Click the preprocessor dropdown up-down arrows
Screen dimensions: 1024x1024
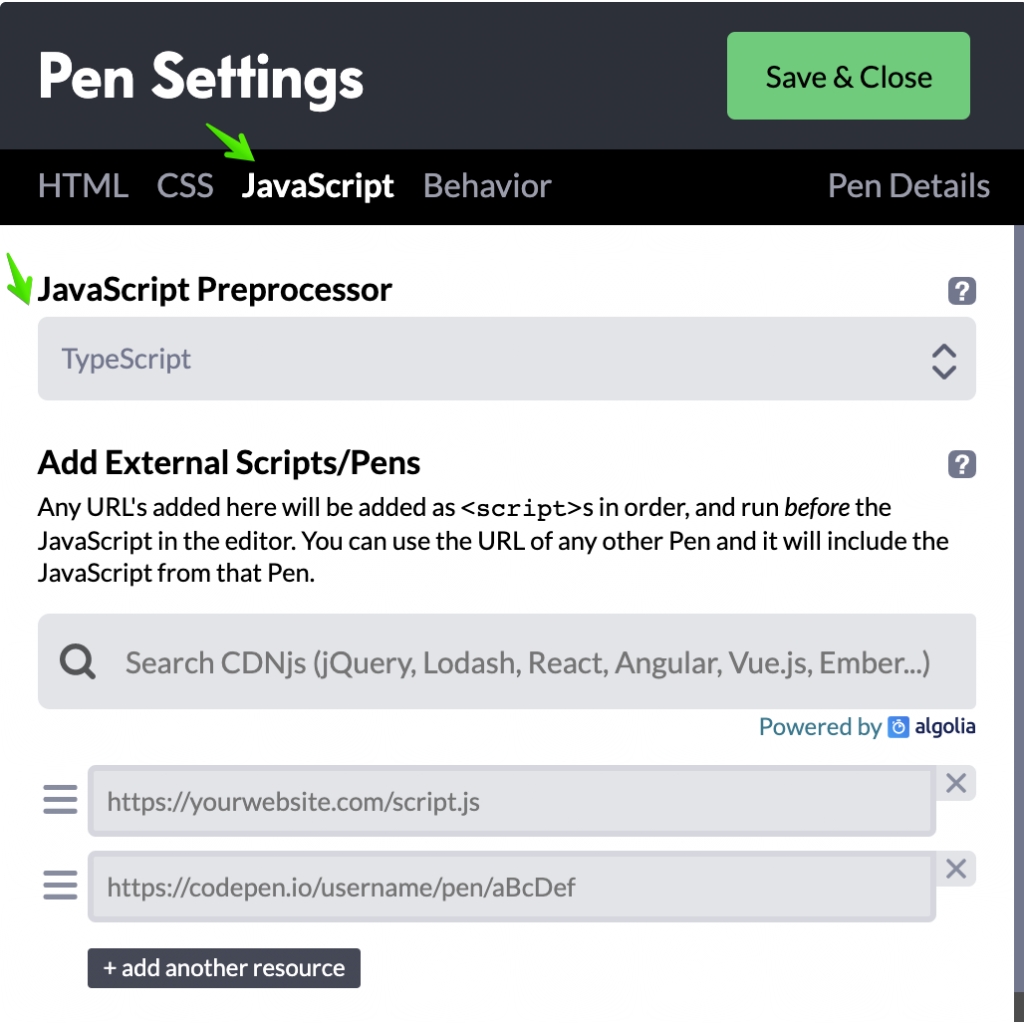click(943, 360)
